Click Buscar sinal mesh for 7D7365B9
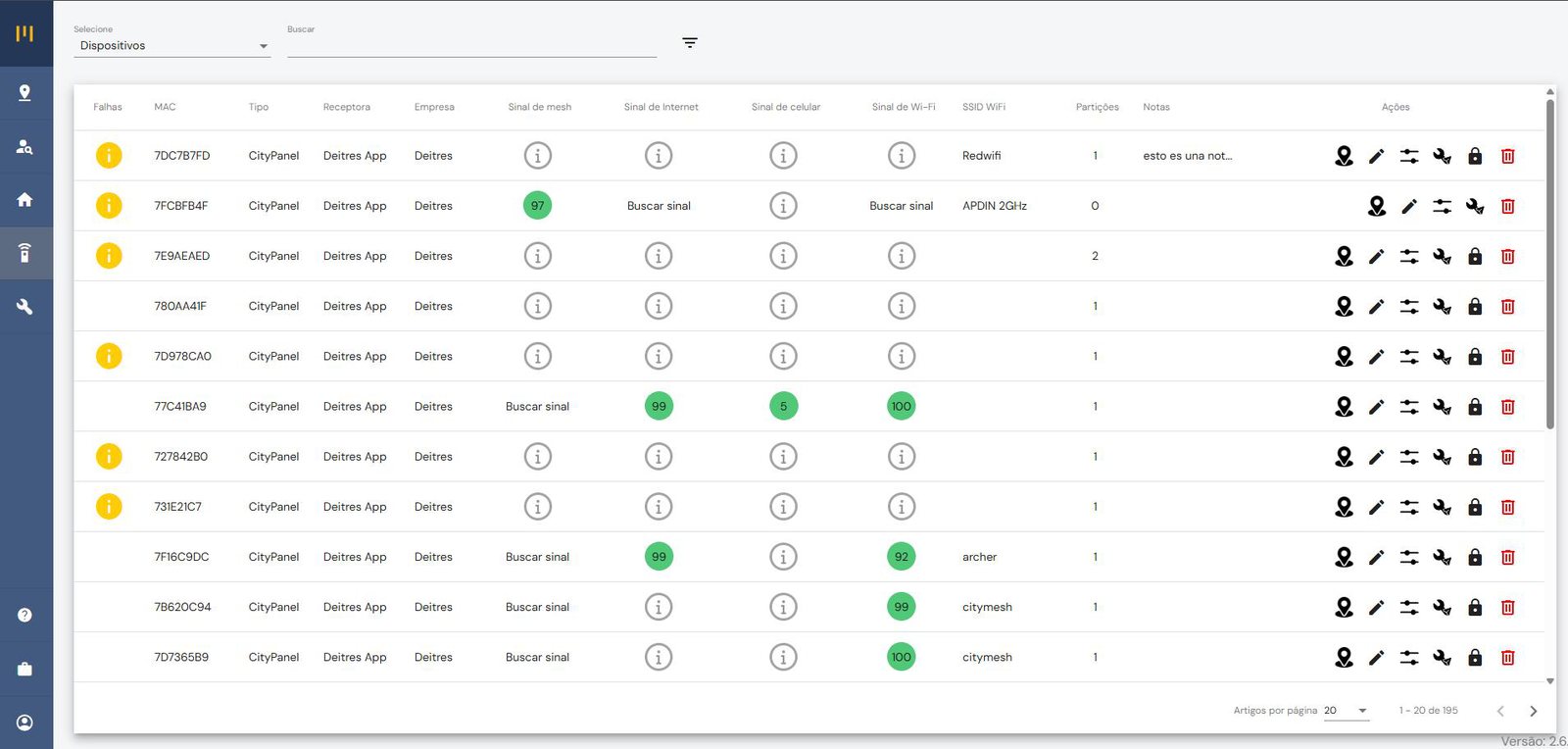The image size is (1568, 749). click(x=537, y=658)
